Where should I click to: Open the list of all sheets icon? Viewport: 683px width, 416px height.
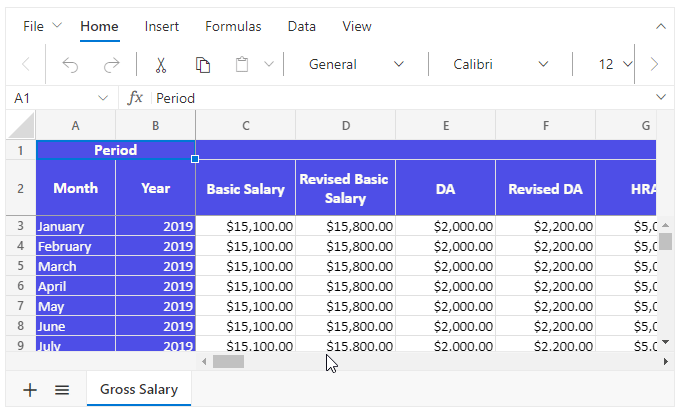coord(62,390)
